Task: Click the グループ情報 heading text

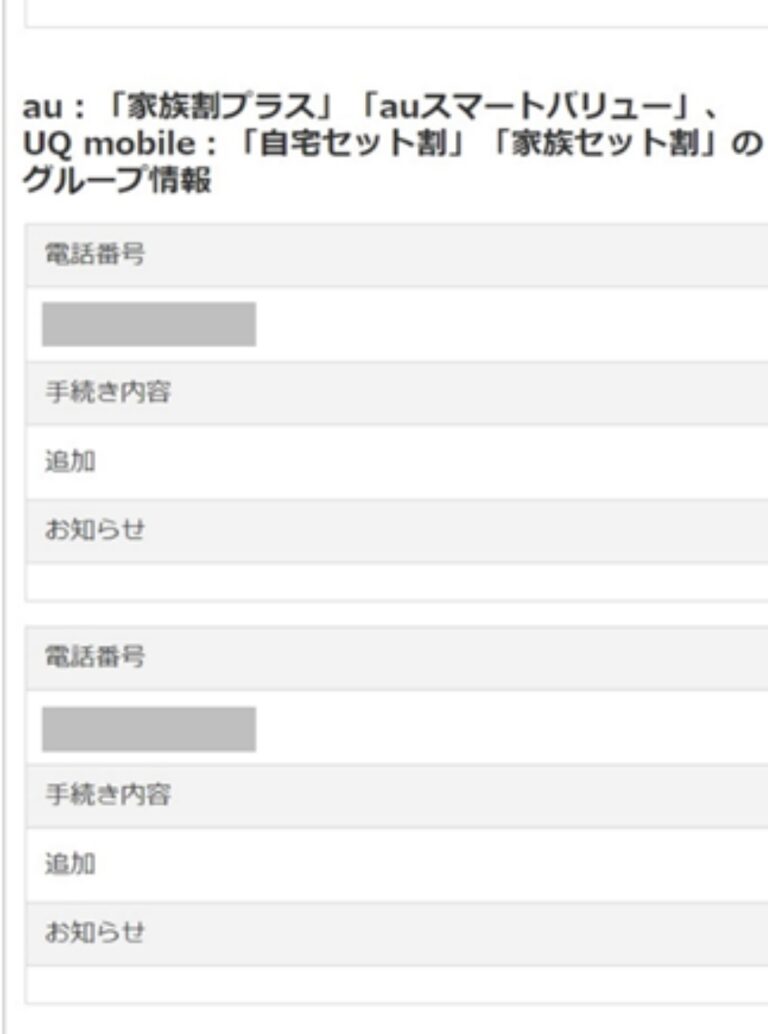Action: point(116,183)
